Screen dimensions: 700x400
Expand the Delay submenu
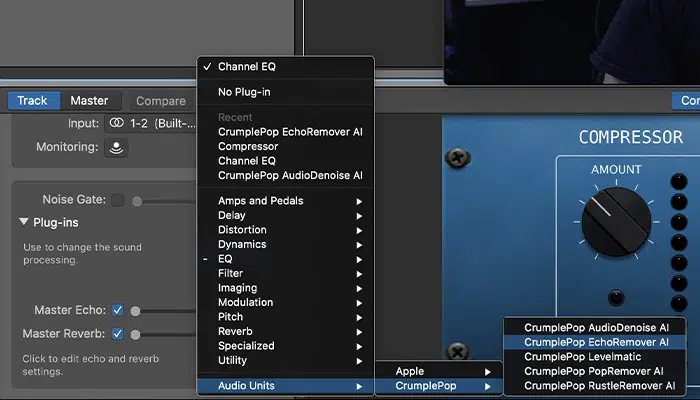coord(285,216)
